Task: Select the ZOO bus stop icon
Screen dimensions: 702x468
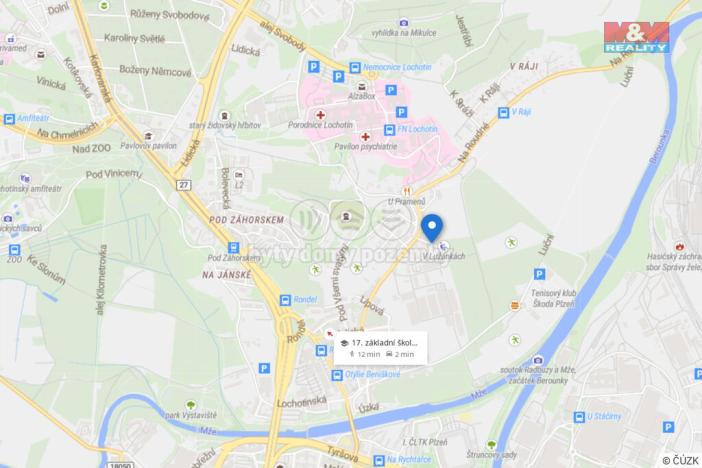Action: (14, 249)
